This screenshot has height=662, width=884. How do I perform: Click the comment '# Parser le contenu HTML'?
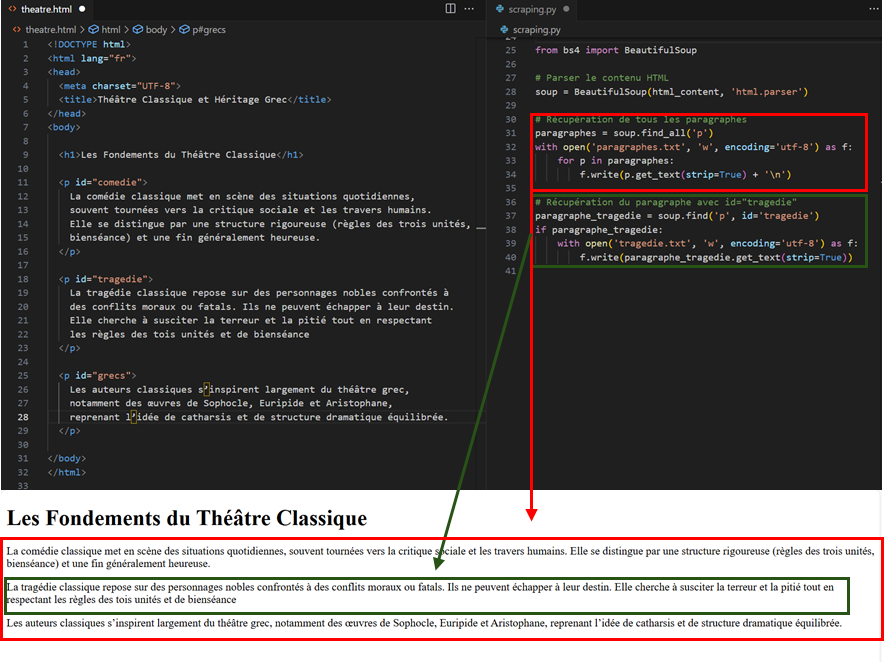click(x=602, y=78)
